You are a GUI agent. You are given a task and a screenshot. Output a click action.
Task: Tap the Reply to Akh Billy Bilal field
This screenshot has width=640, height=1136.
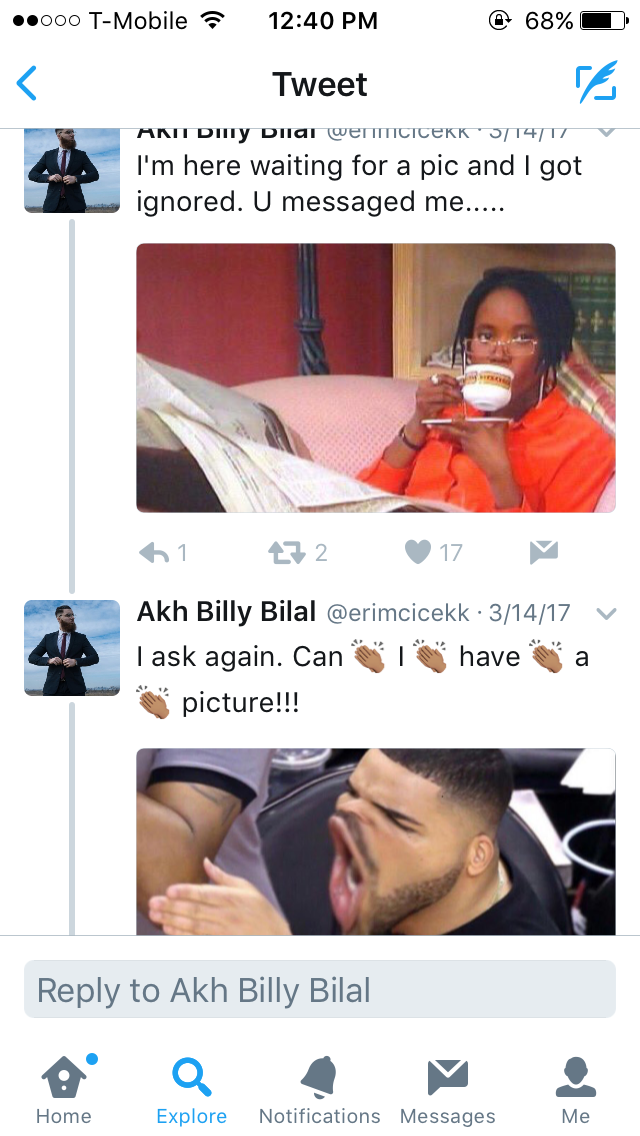coord(320,990)
